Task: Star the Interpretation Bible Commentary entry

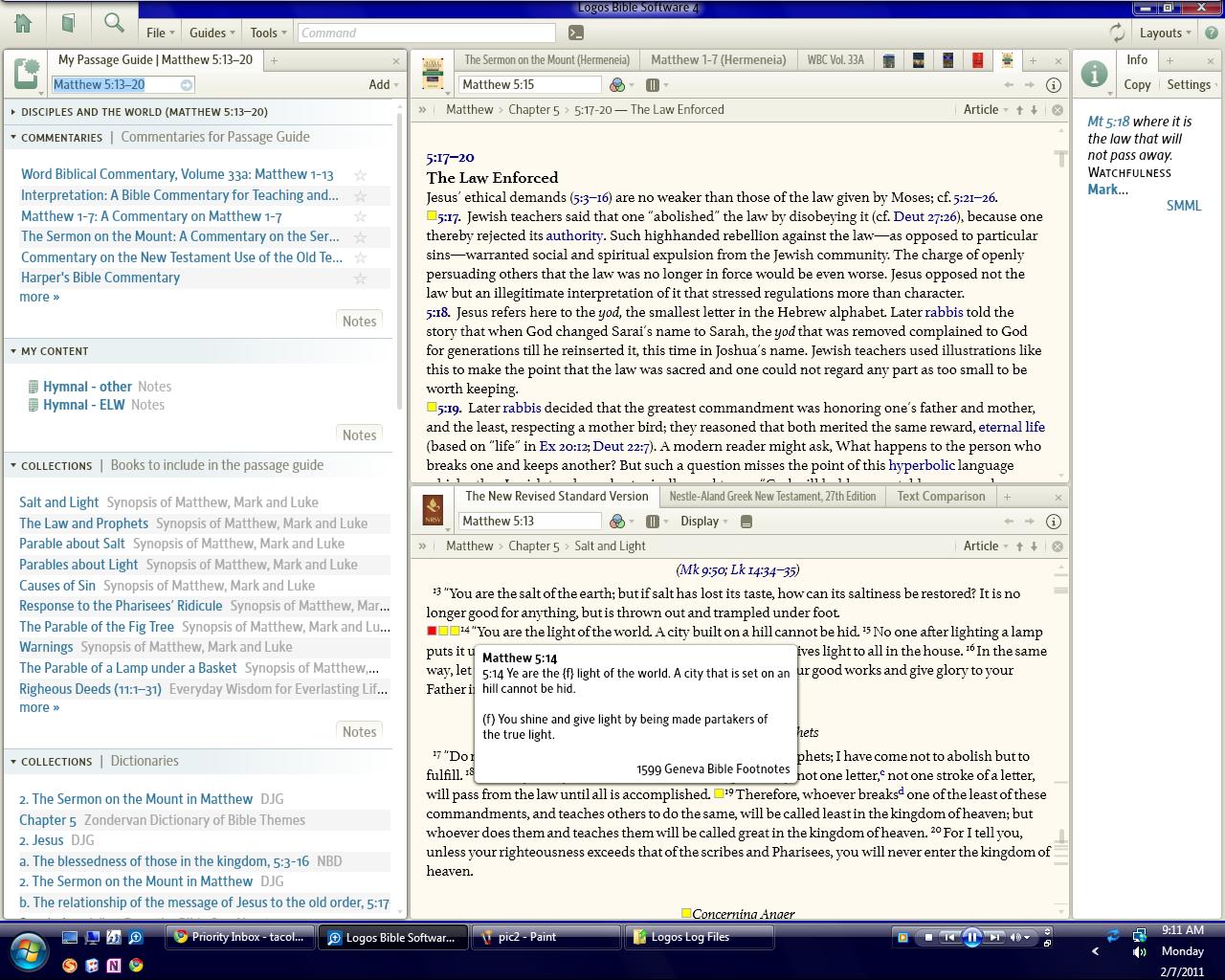Action: tap(360, 196)
